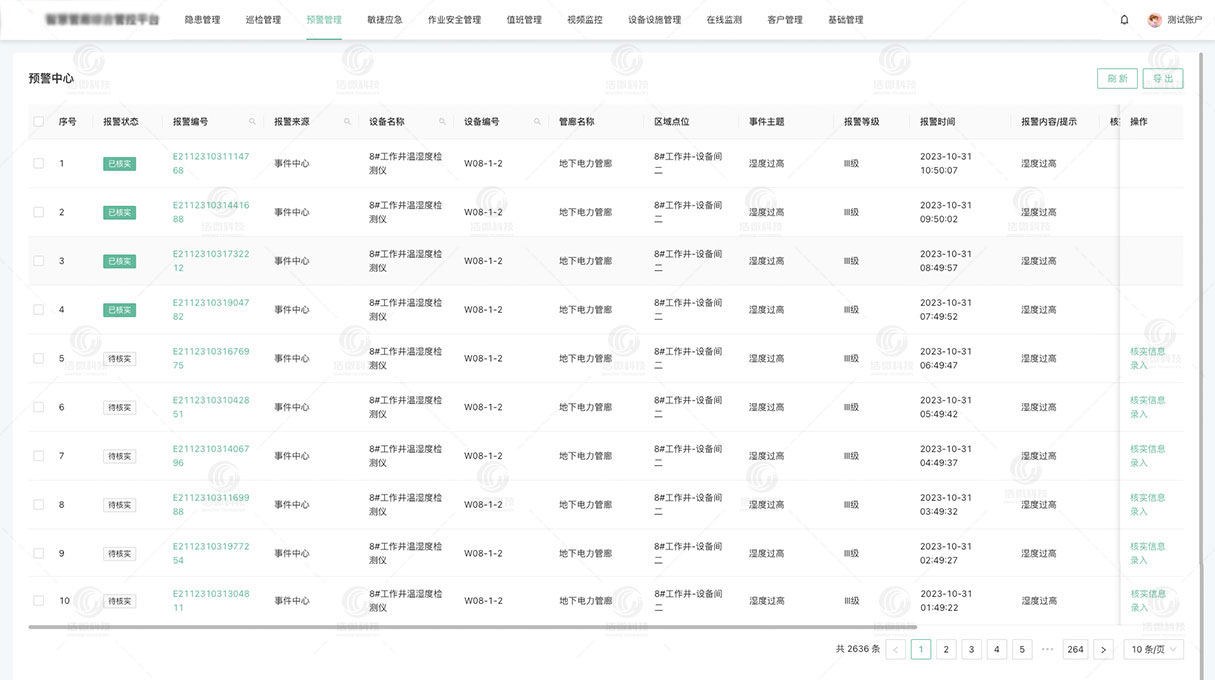Open the 视频监控 menu item

click(584, 19)
